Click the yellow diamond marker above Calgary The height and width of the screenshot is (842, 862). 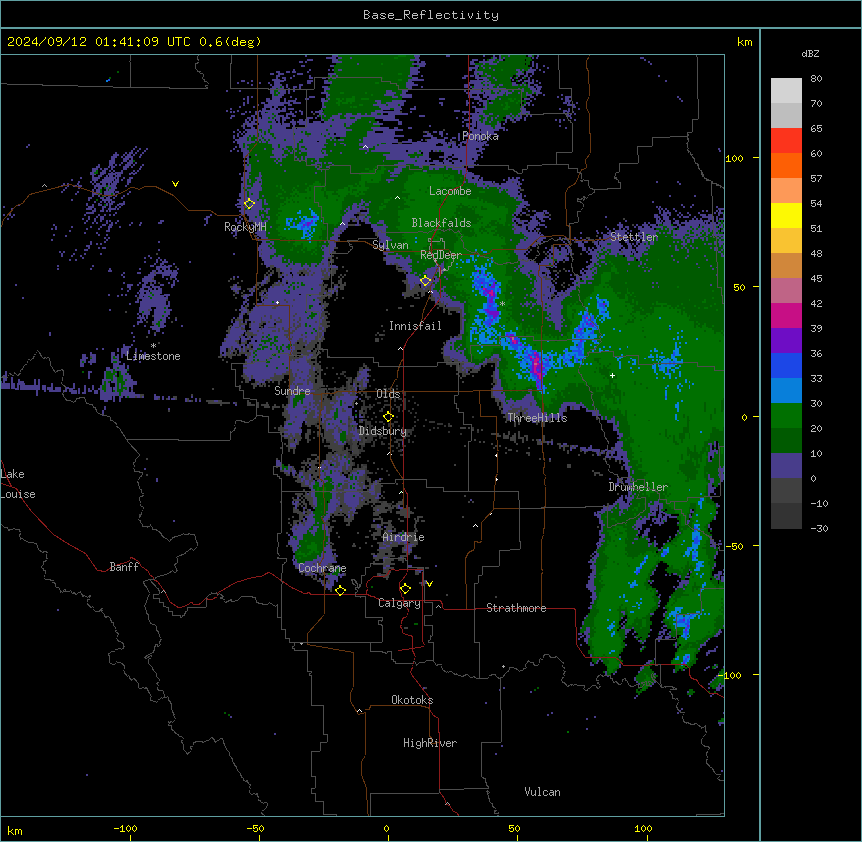pos(406,589)
